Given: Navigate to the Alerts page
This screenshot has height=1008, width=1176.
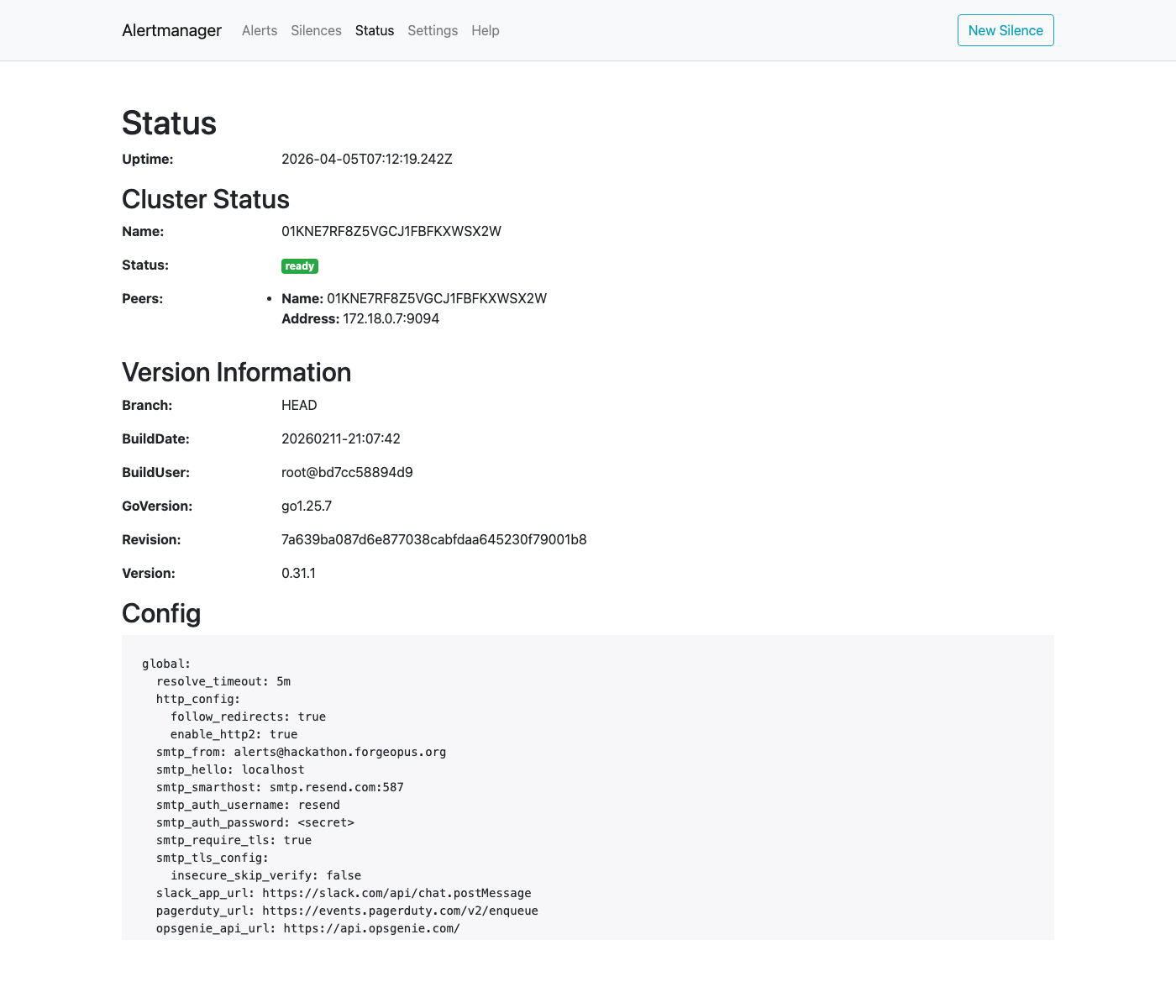Looking at the screenshot, I should pyautogui.click(x=259, y=30).
